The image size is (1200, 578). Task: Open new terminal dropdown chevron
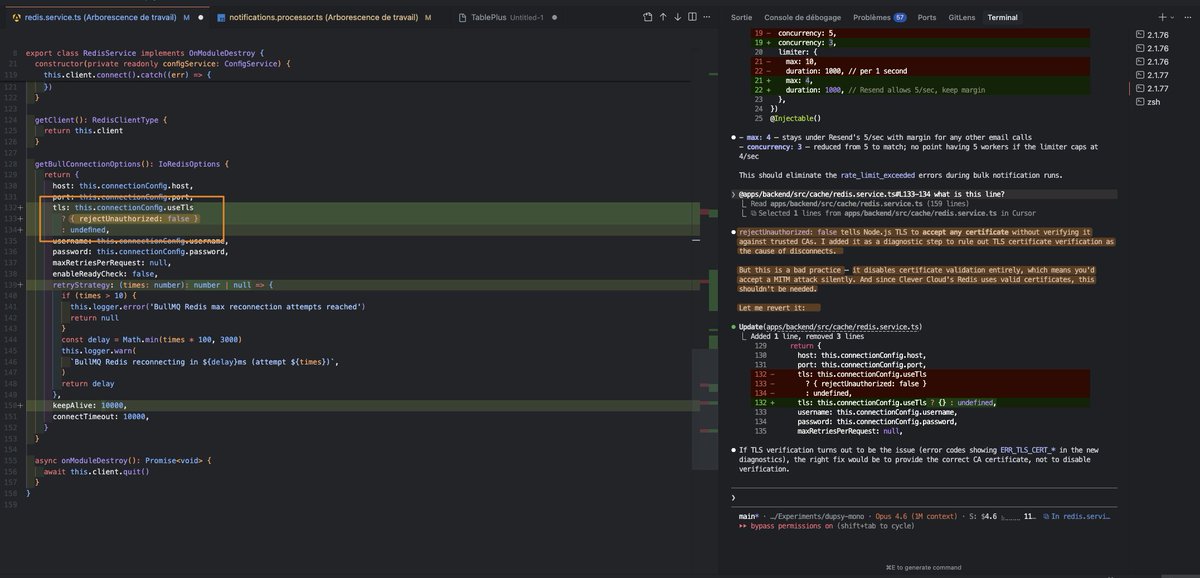[1173, 17]
